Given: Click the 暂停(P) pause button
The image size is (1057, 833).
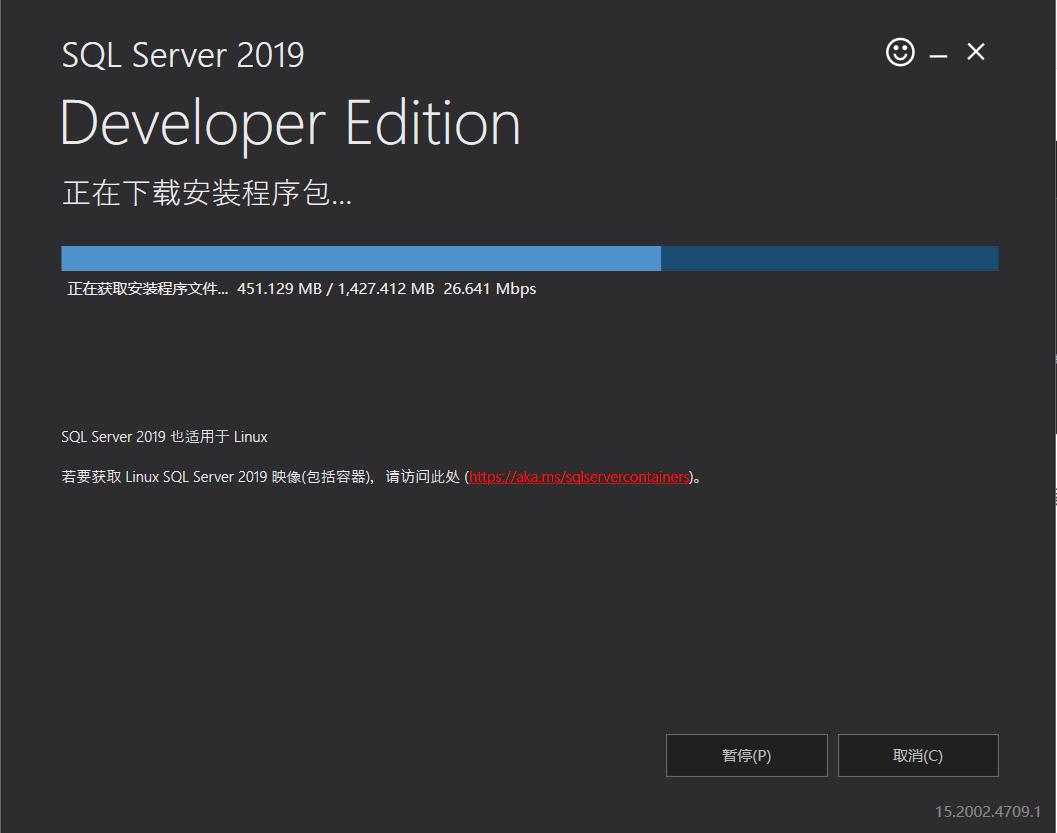Looking at the screenshot, I should tap(746, 755).
